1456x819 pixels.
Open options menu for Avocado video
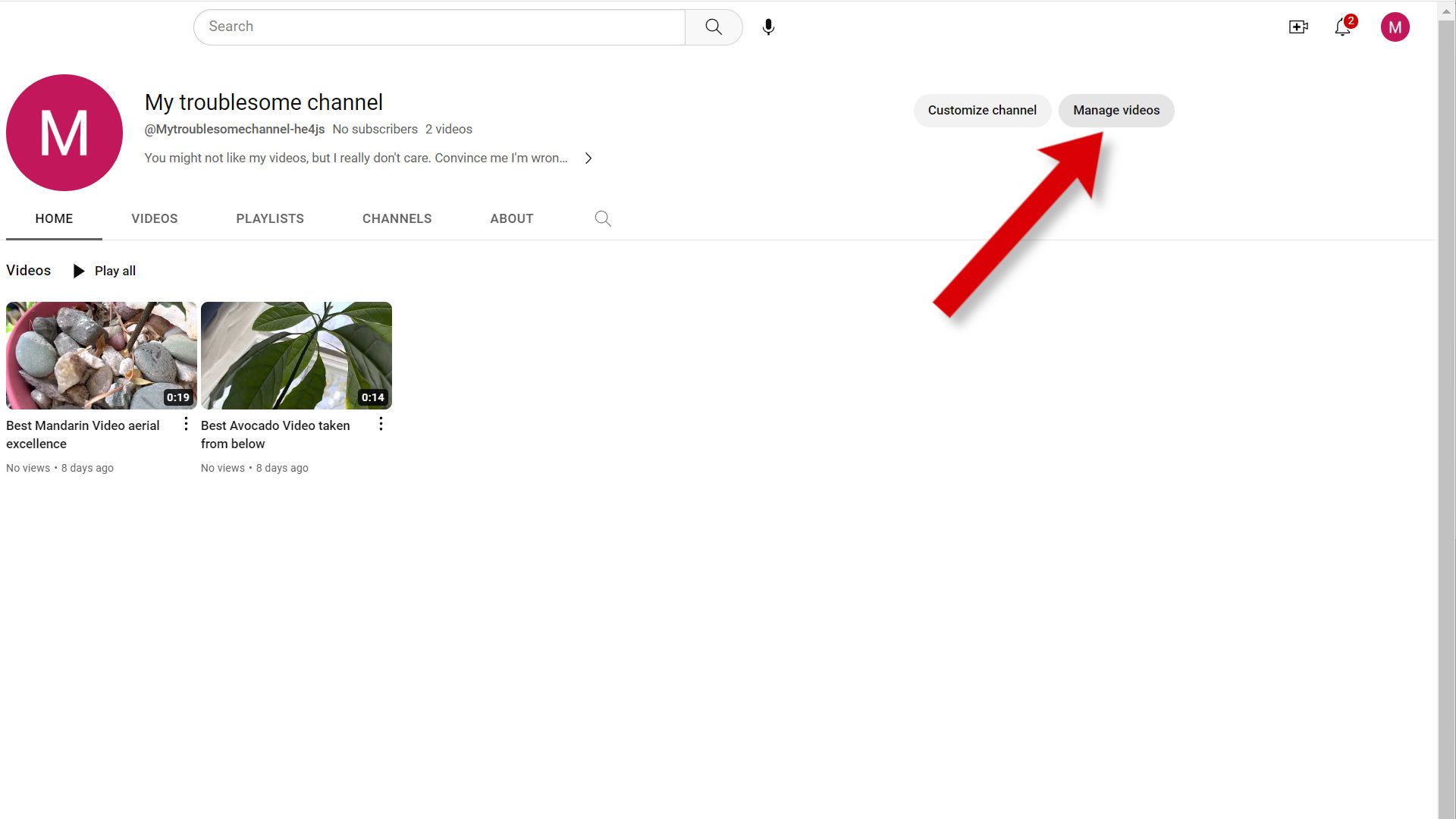[381, 424]
